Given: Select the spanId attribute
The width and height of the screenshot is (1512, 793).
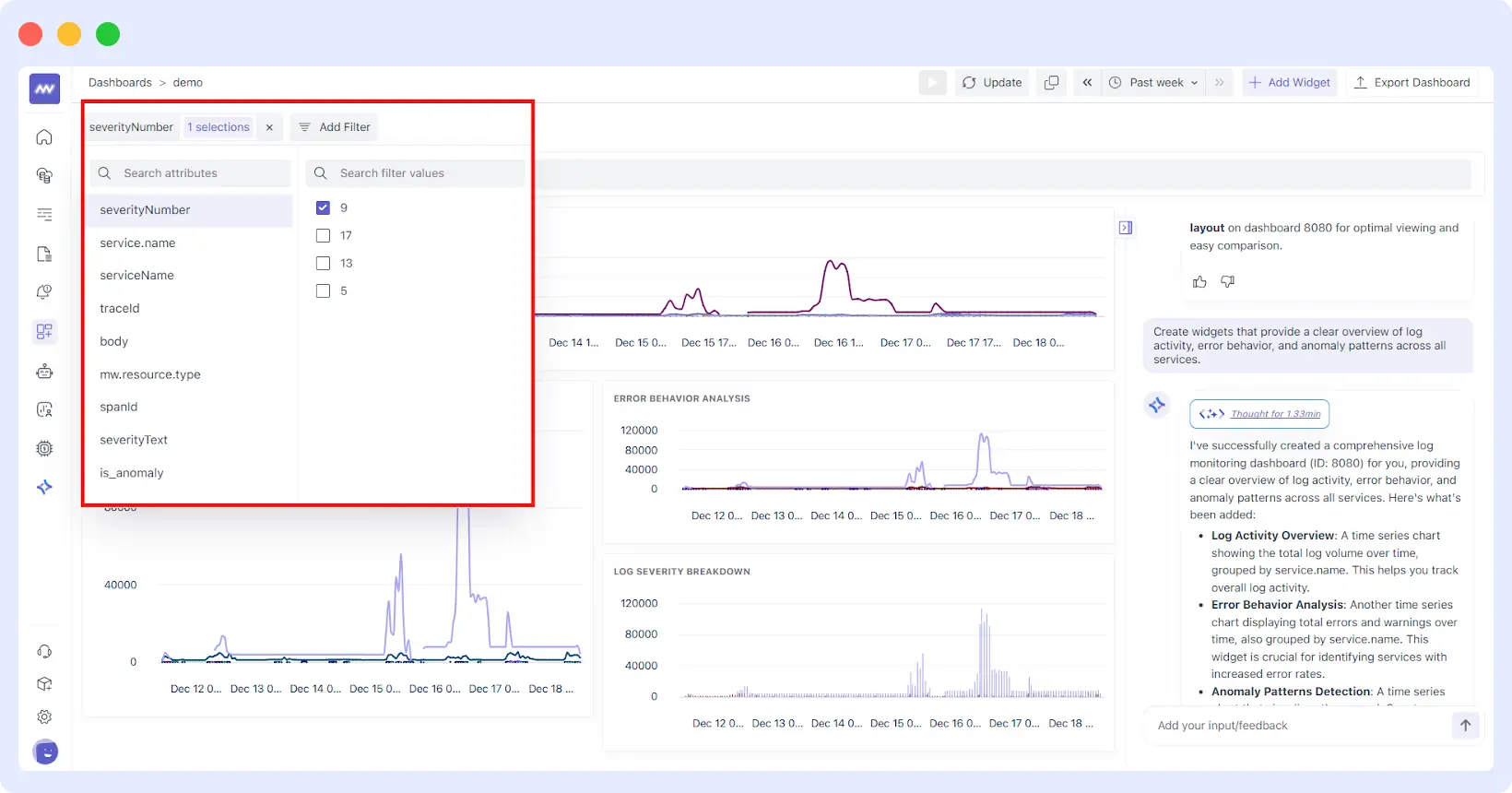Looking at the screenshot, I should point(190,407).
